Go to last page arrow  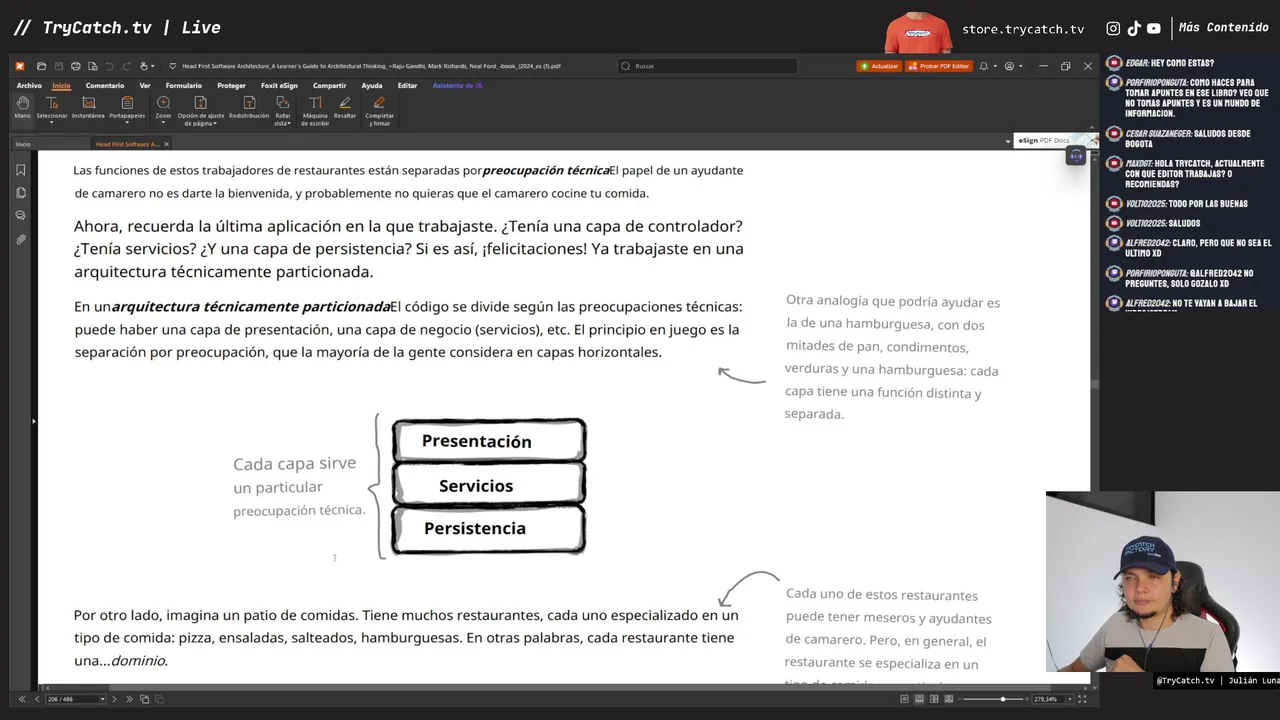(128, 699)
